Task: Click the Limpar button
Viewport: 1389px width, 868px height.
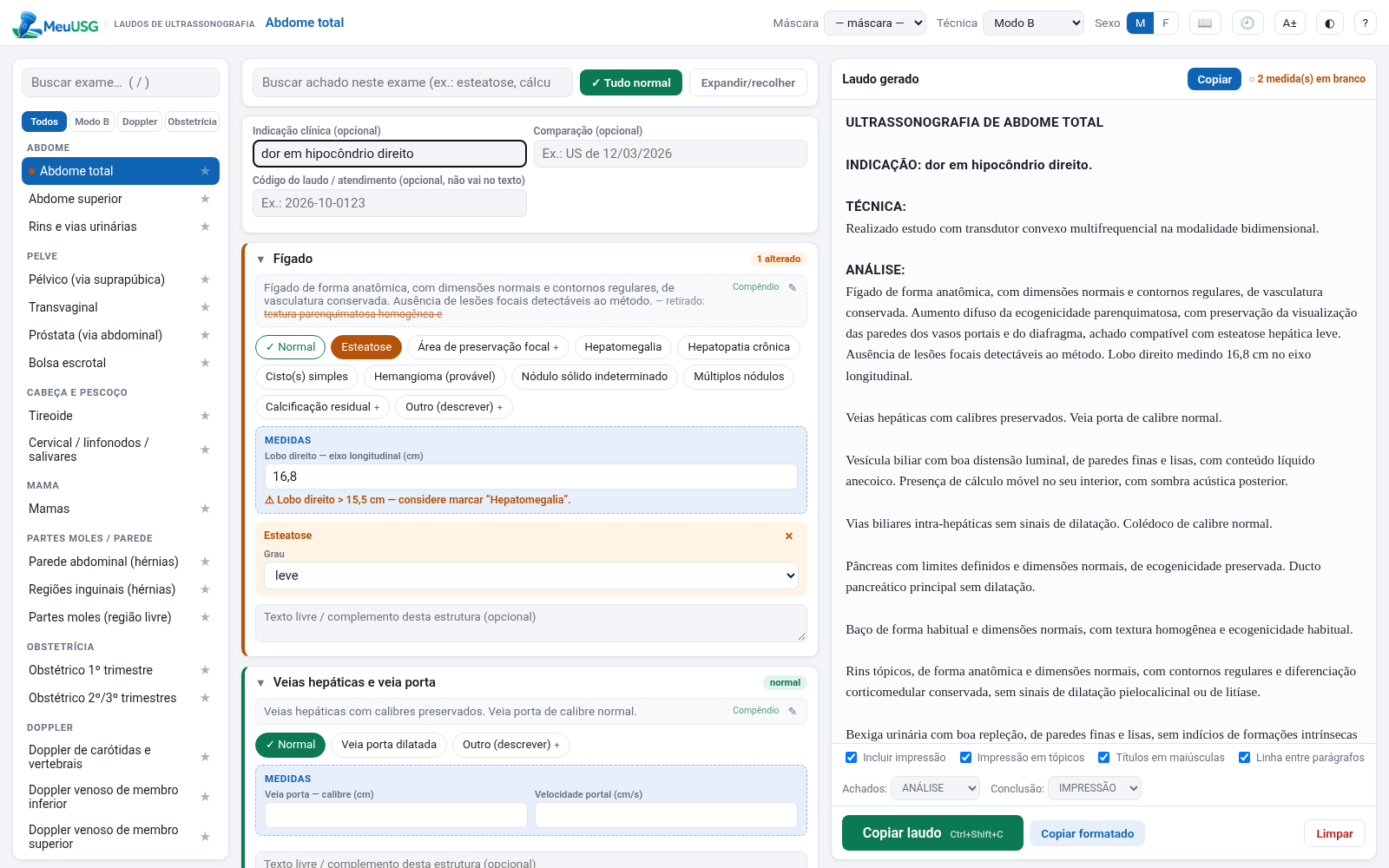Action: 1334,833
